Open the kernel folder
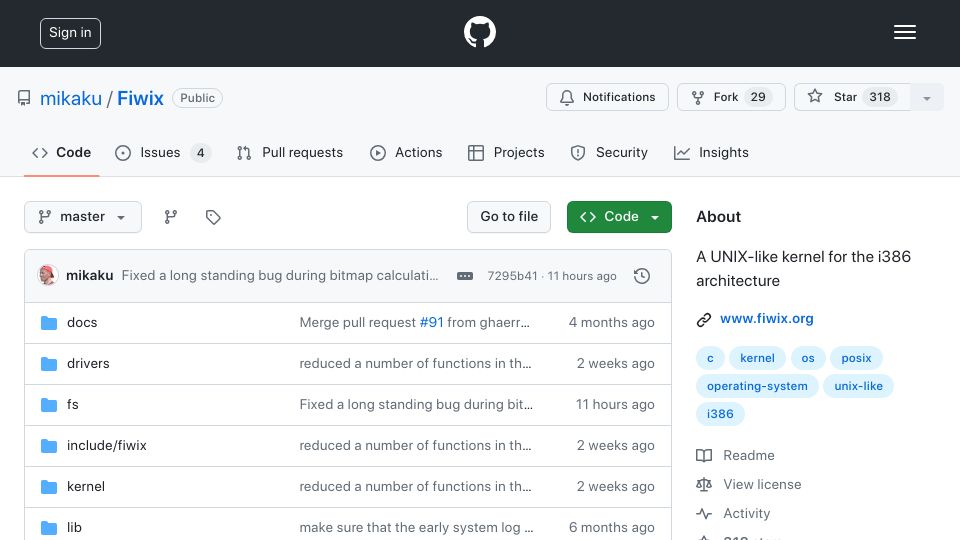 (x=86, y=487)
